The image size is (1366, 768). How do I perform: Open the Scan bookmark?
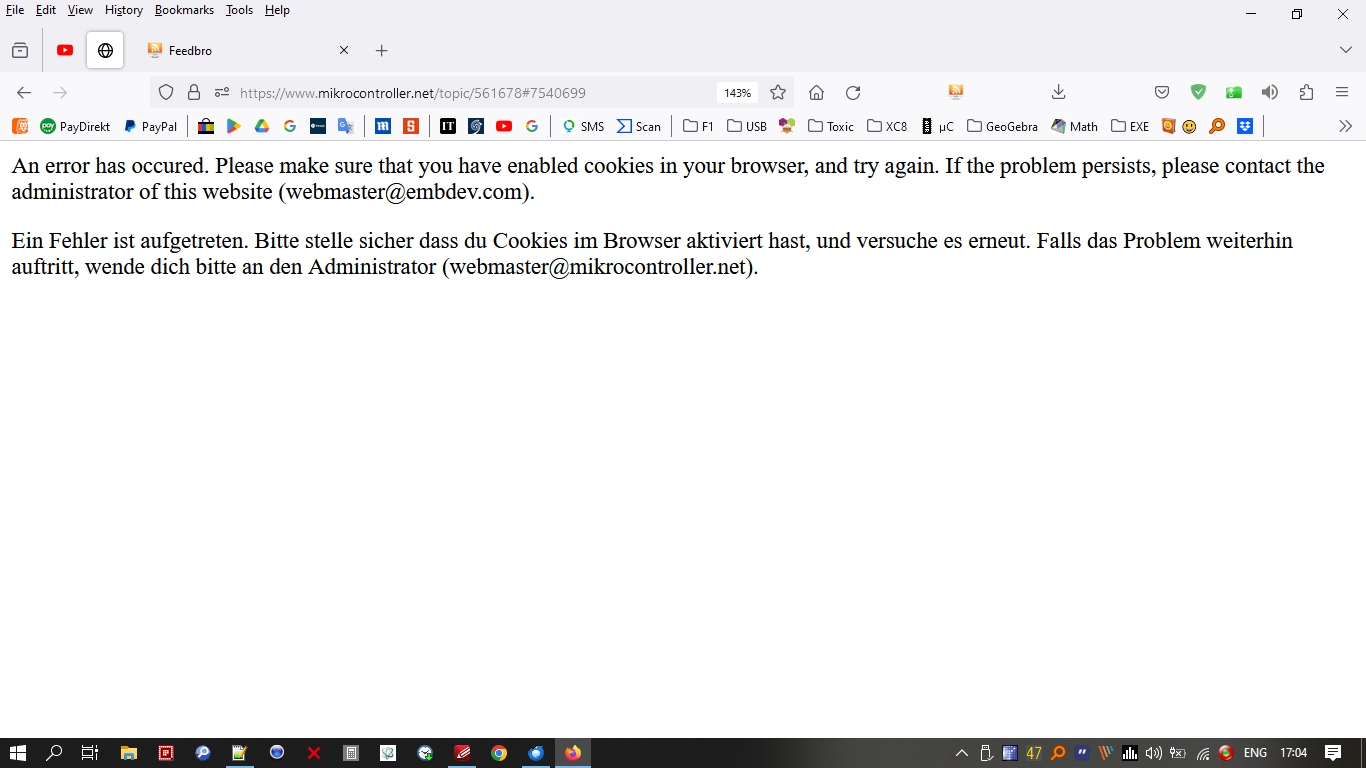point(638,126)
